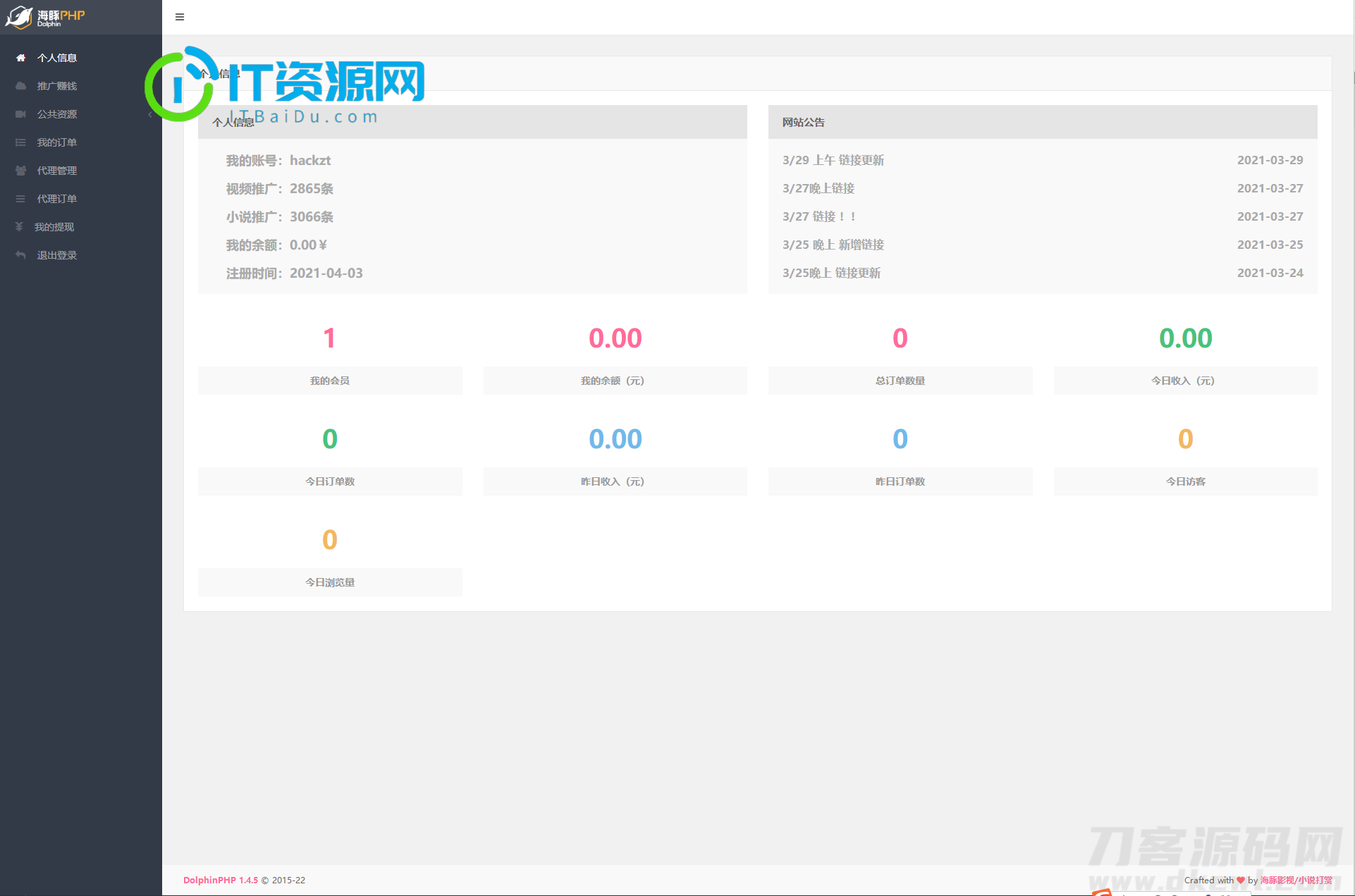Click the 昨日收入（元）stat card label
The image size is (1355, 896).
pos(615,481)
